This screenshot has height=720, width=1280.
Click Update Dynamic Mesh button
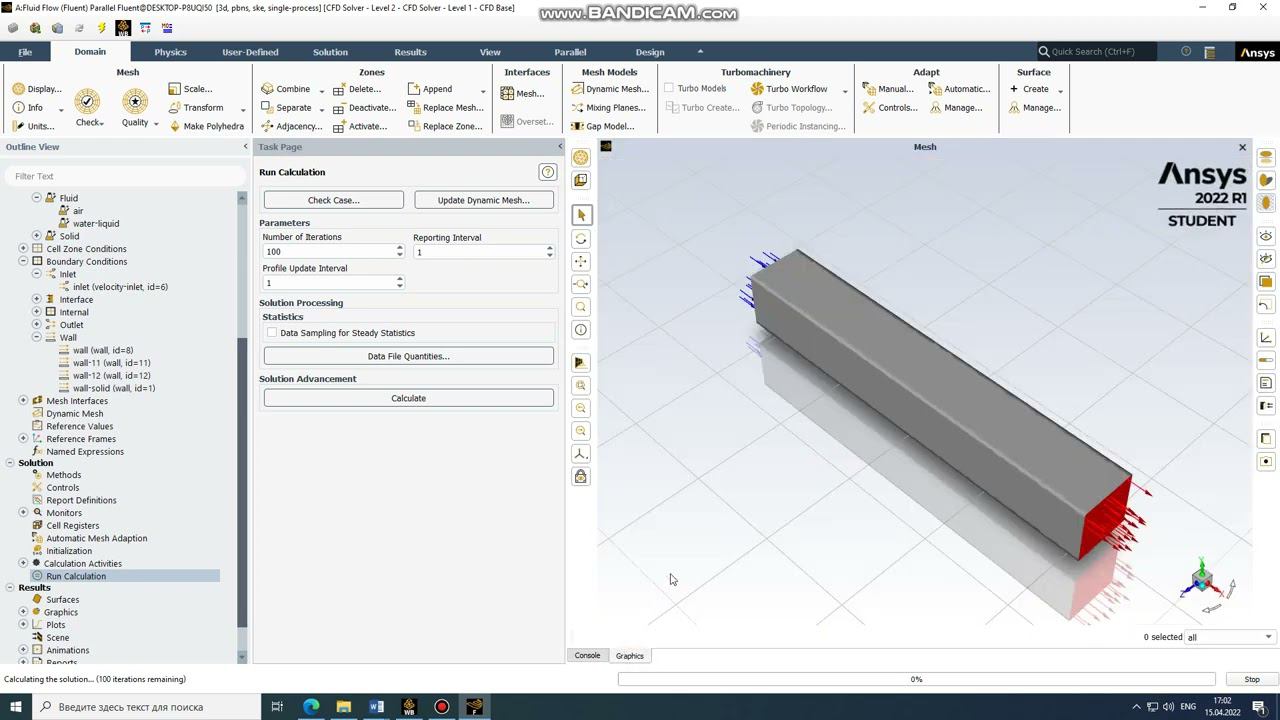click(484, 200)
